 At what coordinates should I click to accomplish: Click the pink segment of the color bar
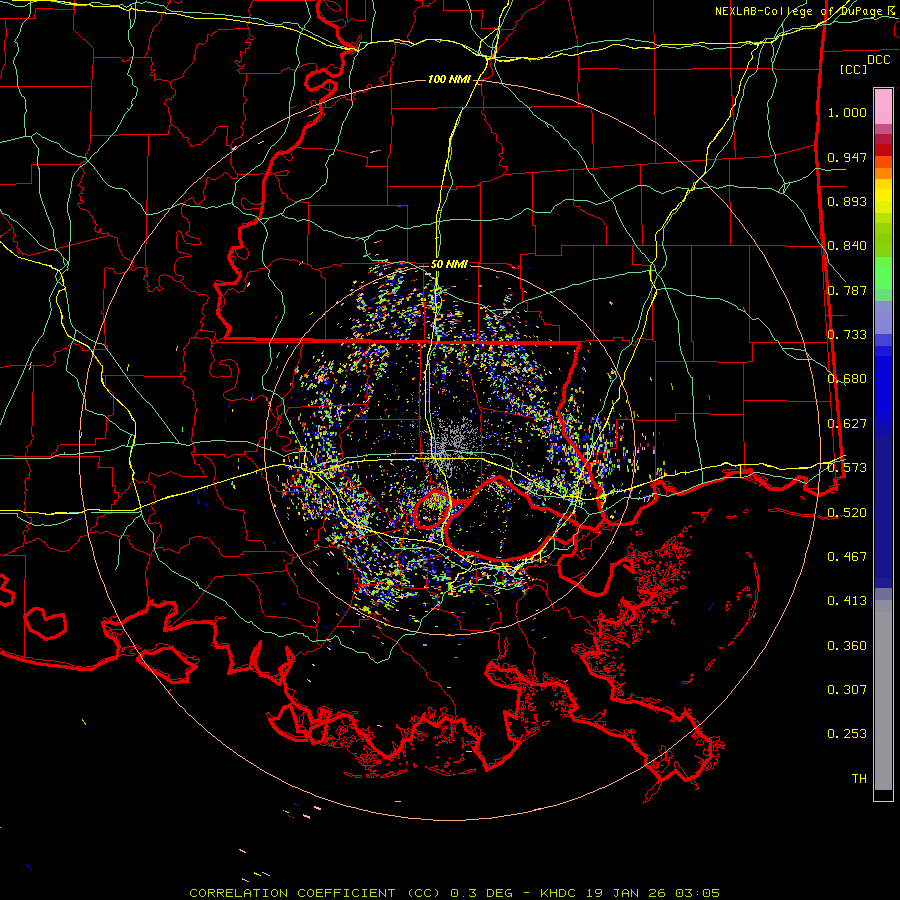click(883, 106)
